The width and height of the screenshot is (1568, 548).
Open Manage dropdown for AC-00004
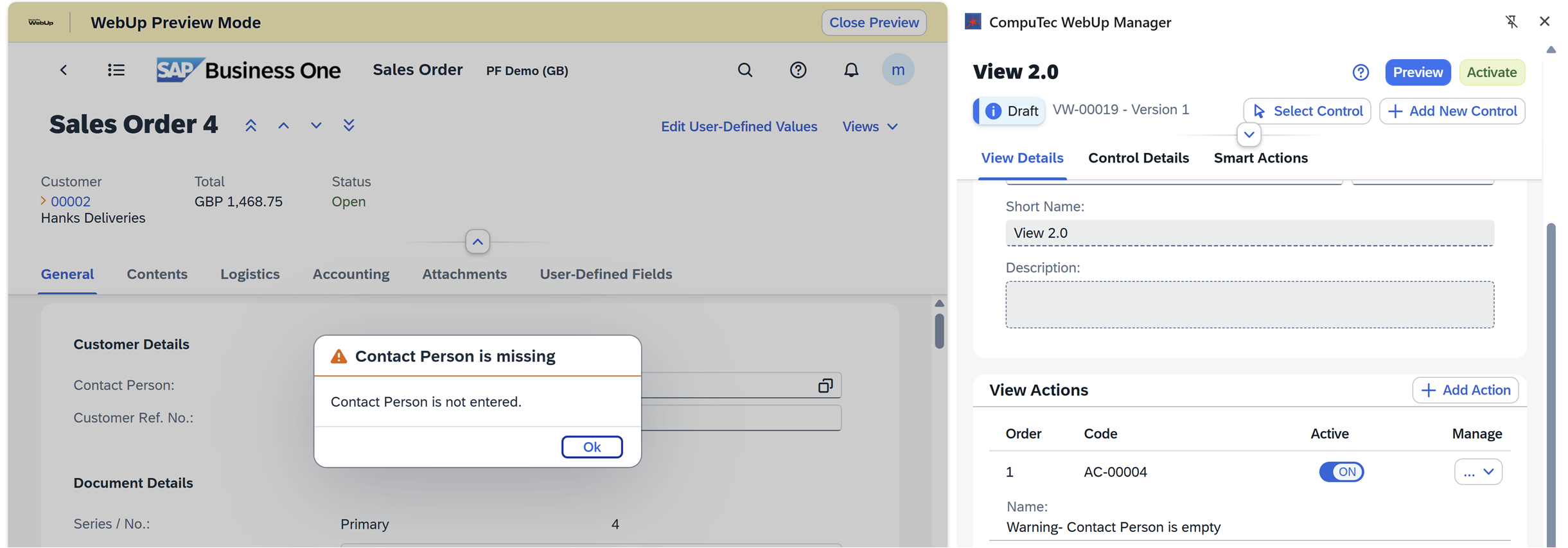(x=1478, y=472)
